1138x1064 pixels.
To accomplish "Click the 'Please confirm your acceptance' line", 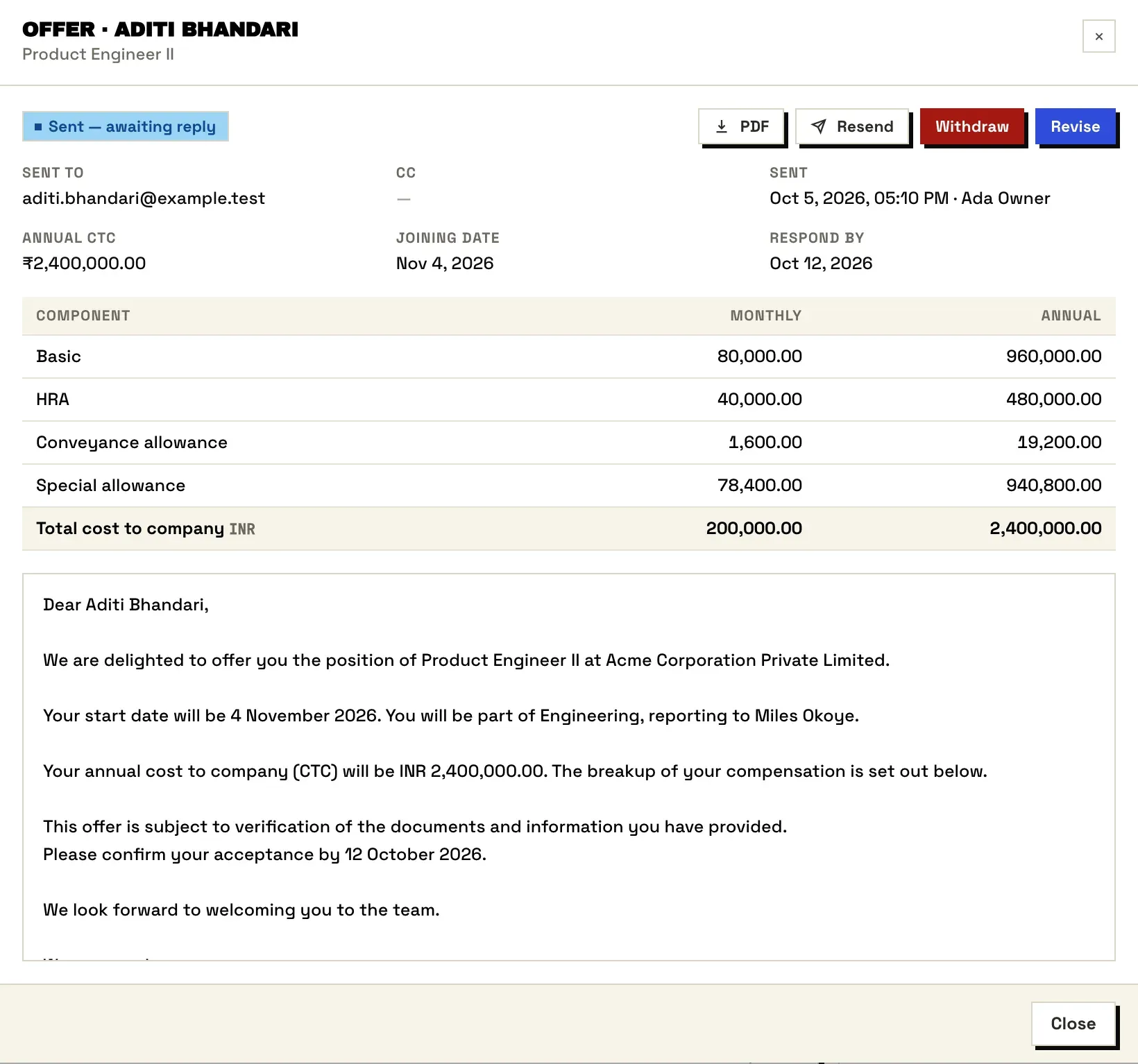I will [x=265, y=855].
